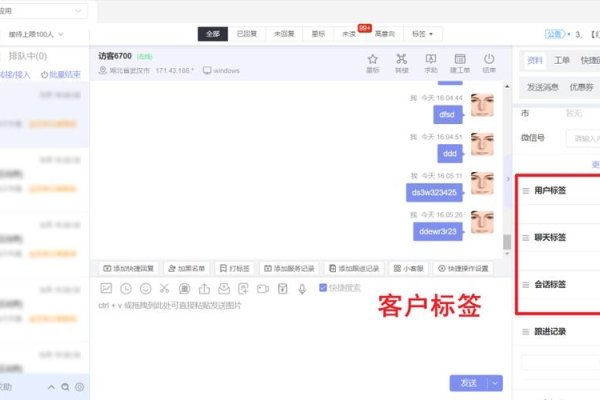Open the 接待上限100人 dropdown
This screenshot has height=400, width=600.
(36, 34)
